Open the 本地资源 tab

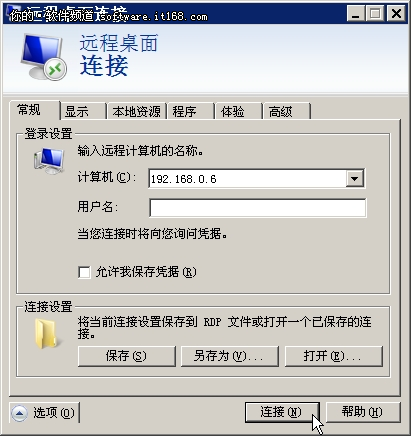coord(137,111)
